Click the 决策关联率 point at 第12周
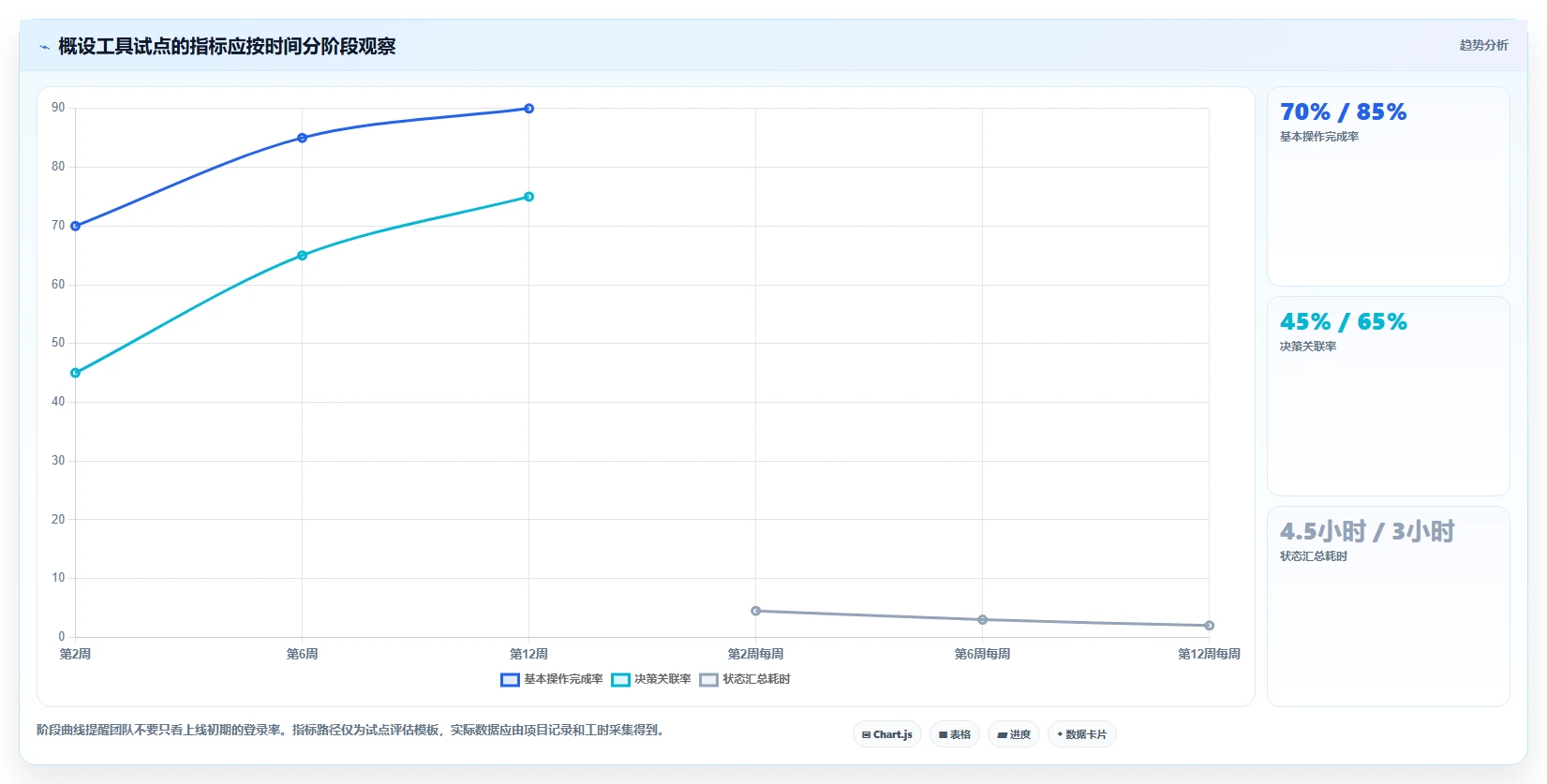Image resolution: width=1547 pixels, height=784 pixels. click(528, 197)
